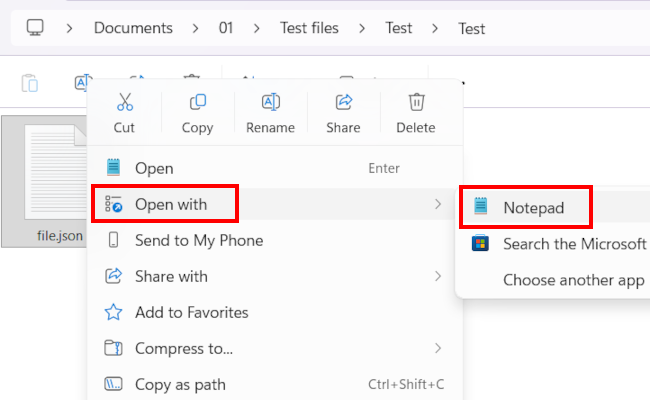Choose Open from the context menu

coord(275,168)
